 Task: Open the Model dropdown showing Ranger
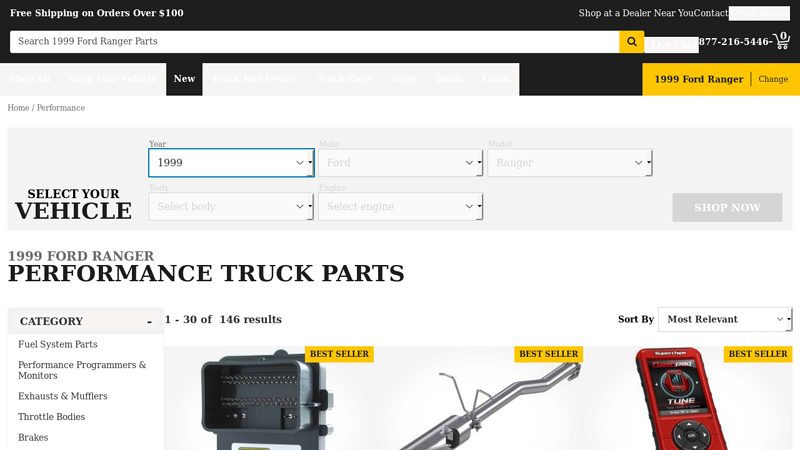coord(570,163)
